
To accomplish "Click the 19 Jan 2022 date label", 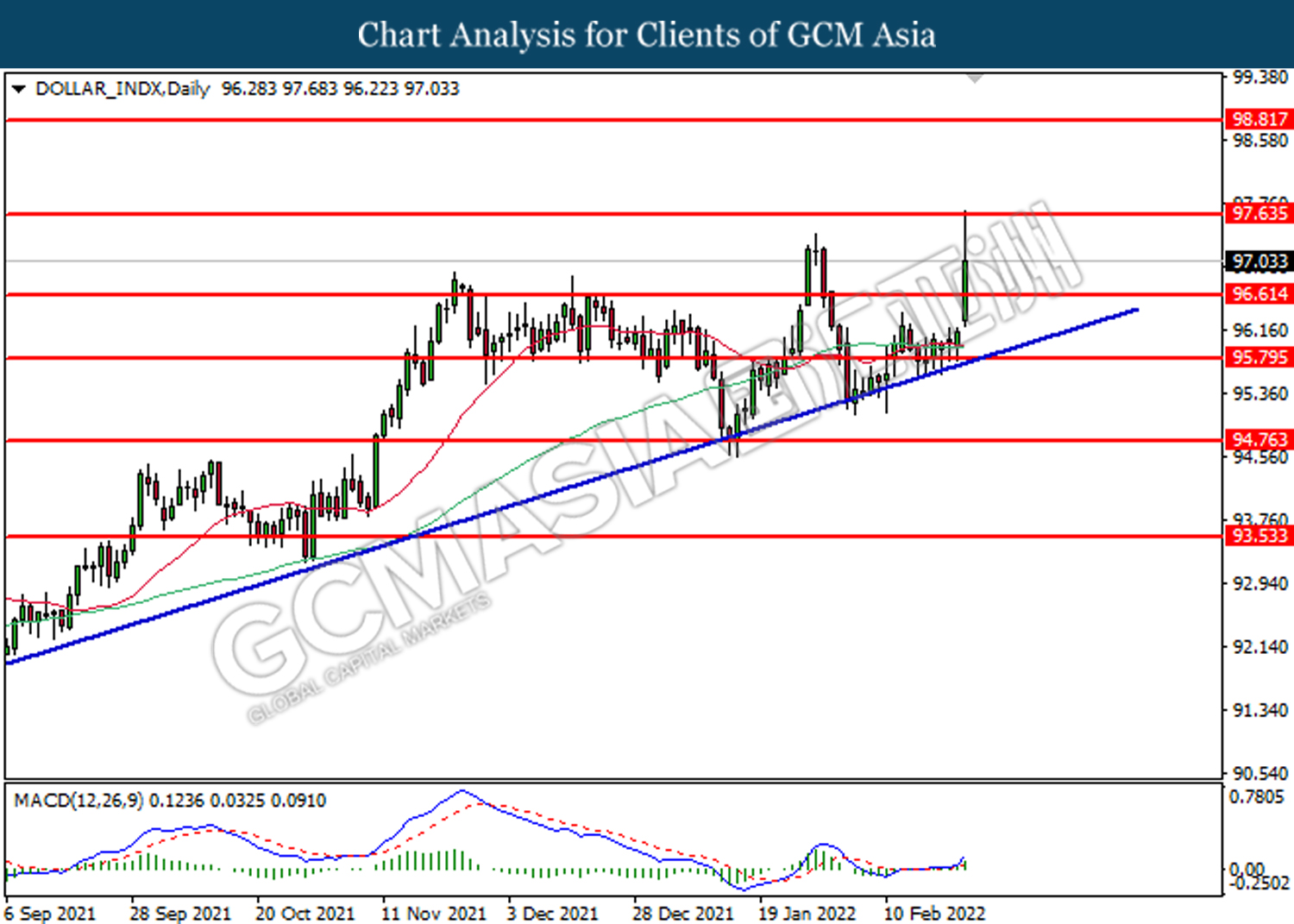I will [x=807, y=913].
